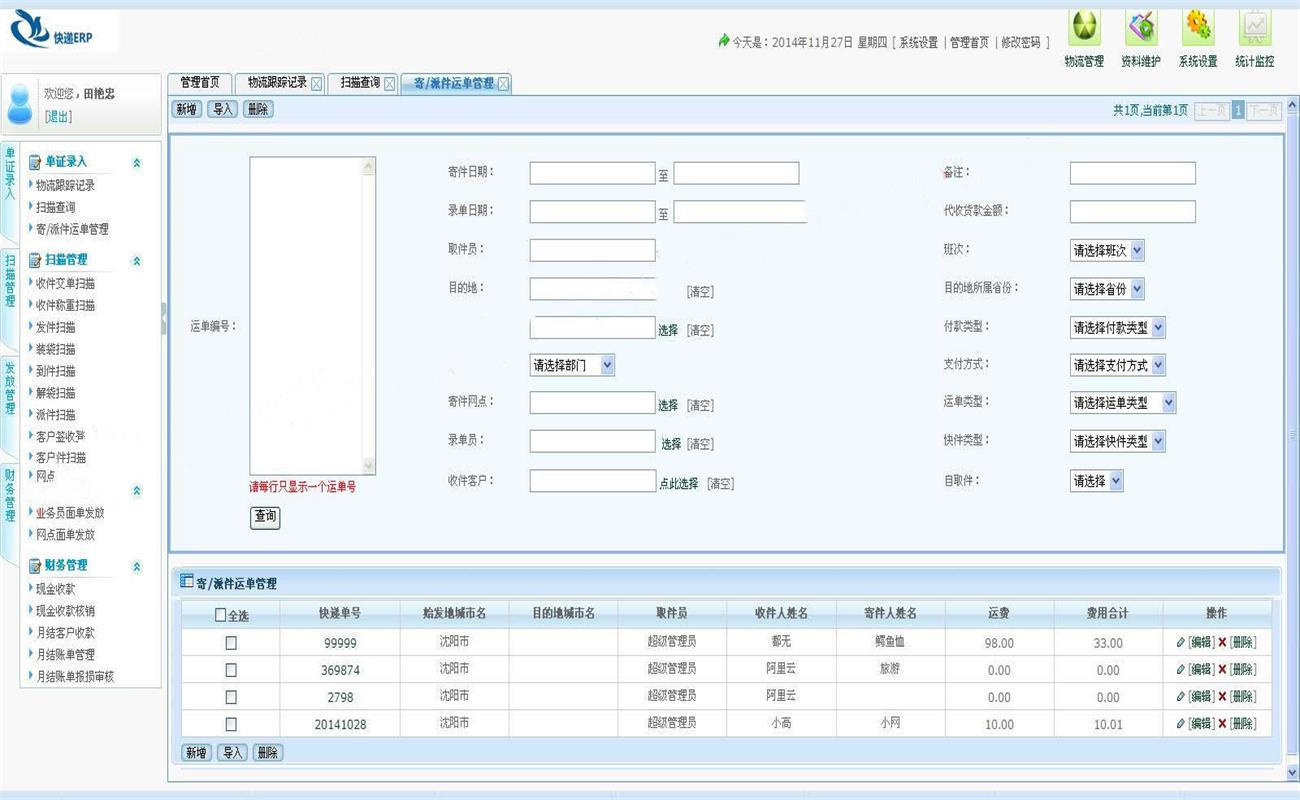Open the 请选择支付方式 dropdown

(1118, 365)
